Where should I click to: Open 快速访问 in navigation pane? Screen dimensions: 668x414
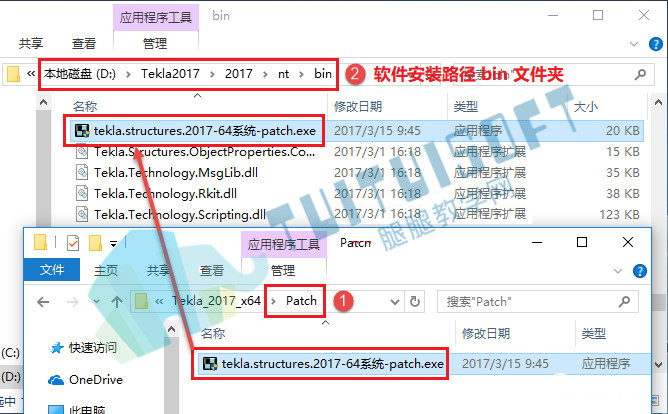coord(84,348)
